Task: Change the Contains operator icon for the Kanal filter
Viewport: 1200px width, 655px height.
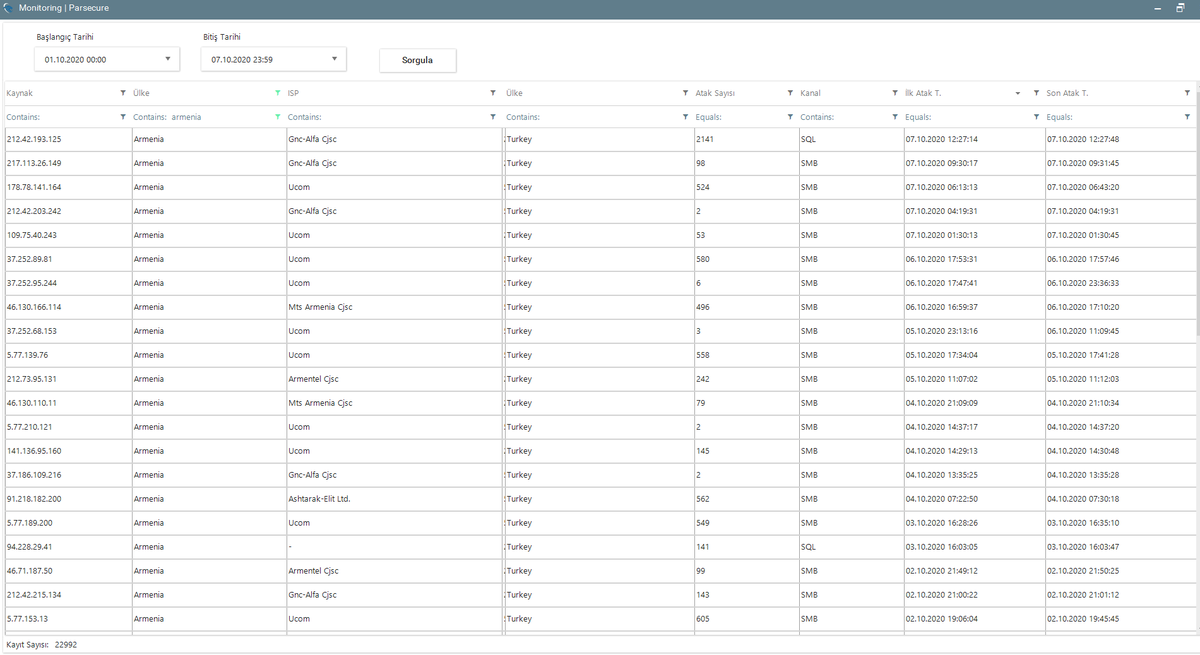Action: [895, 117]
